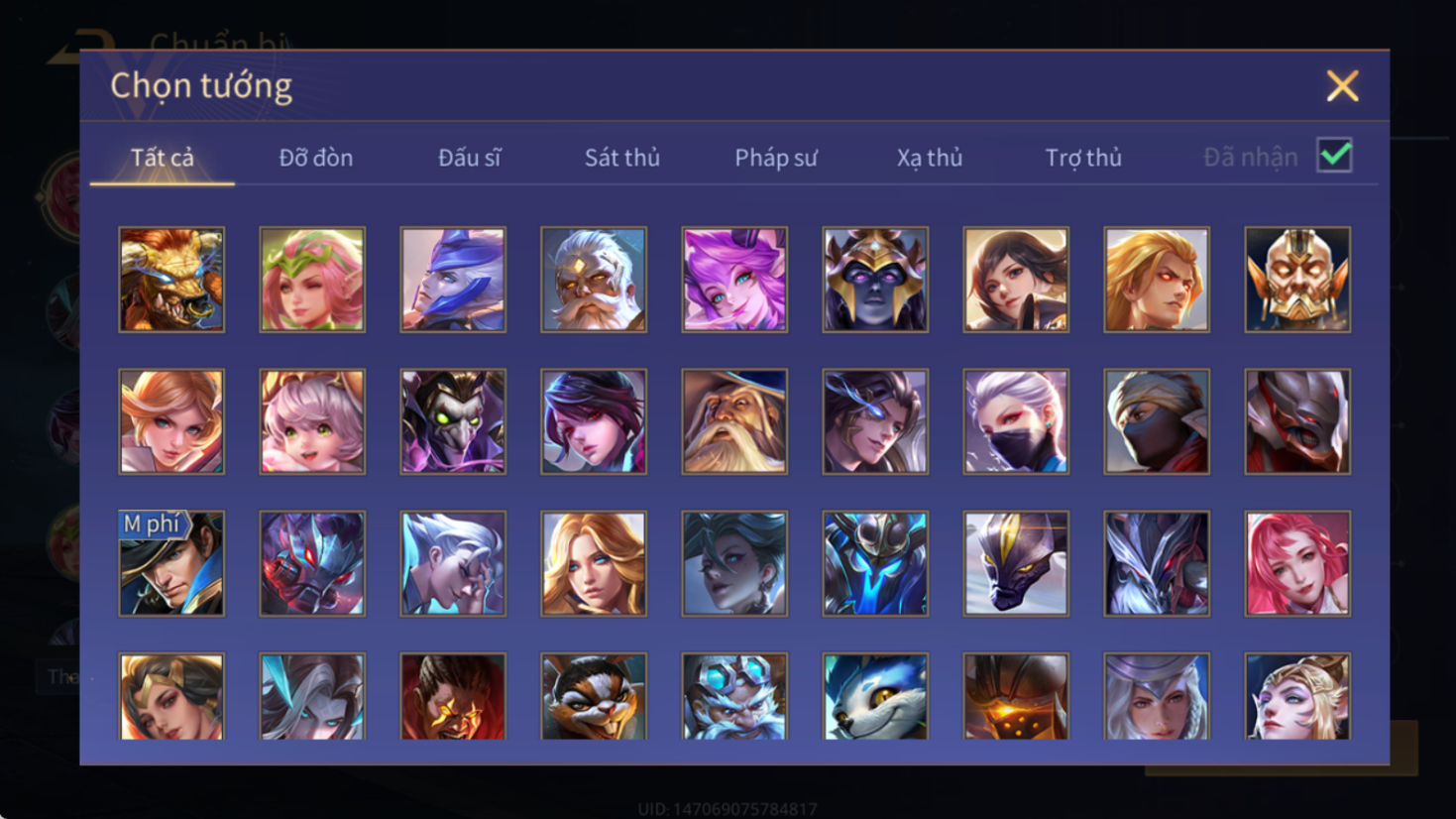Select the old wizard with brown hat
Viewport: 1456px width, 819px height.
[734, 421]
